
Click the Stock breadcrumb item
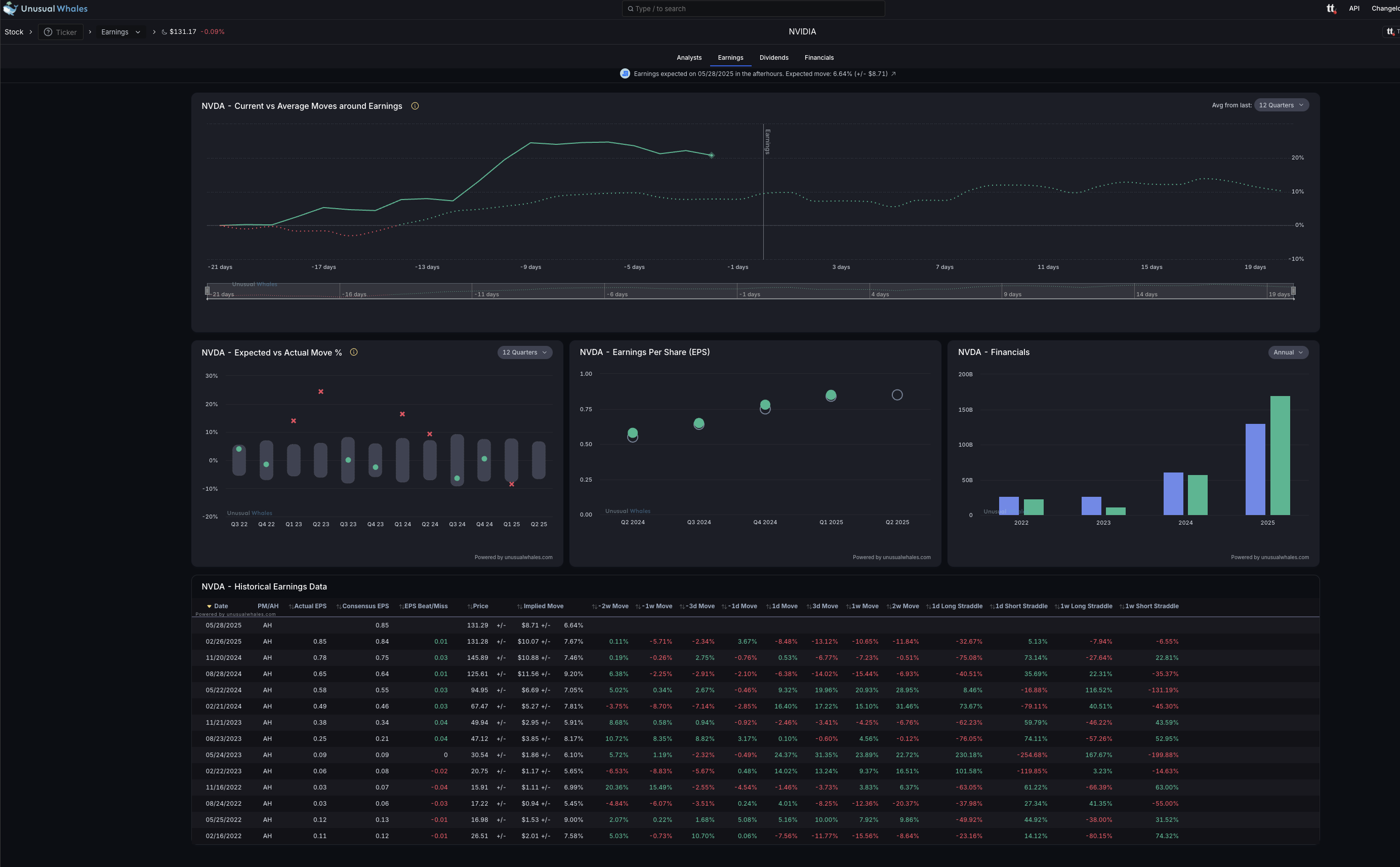click(x=14, y=32)
